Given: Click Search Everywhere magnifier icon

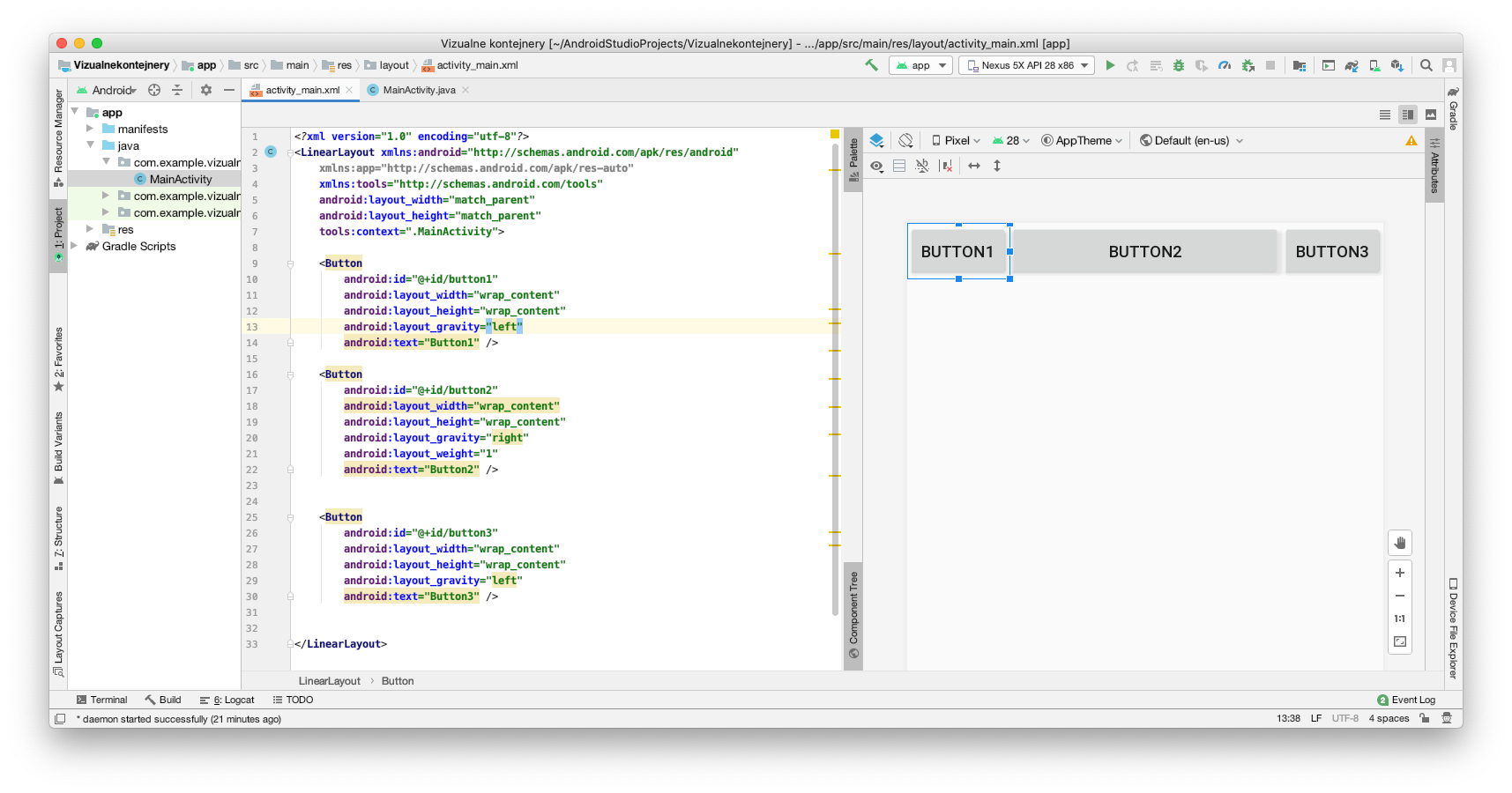Looking at the screenshot, I should click(1426, 65).
